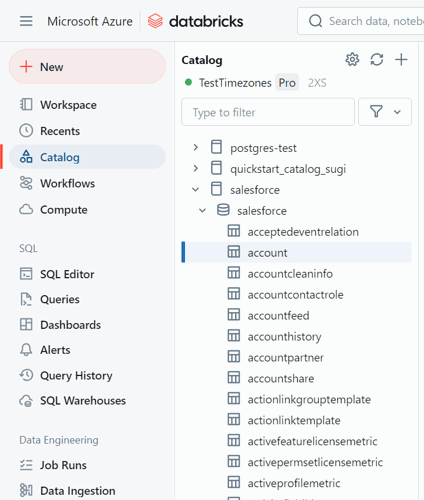Click the Type to filter field

[268, 112]
